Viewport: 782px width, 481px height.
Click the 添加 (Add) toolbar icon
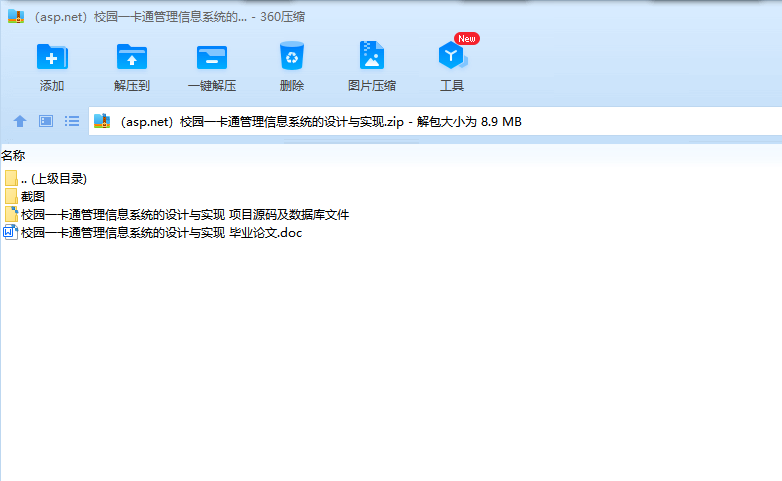coord(52,56)
